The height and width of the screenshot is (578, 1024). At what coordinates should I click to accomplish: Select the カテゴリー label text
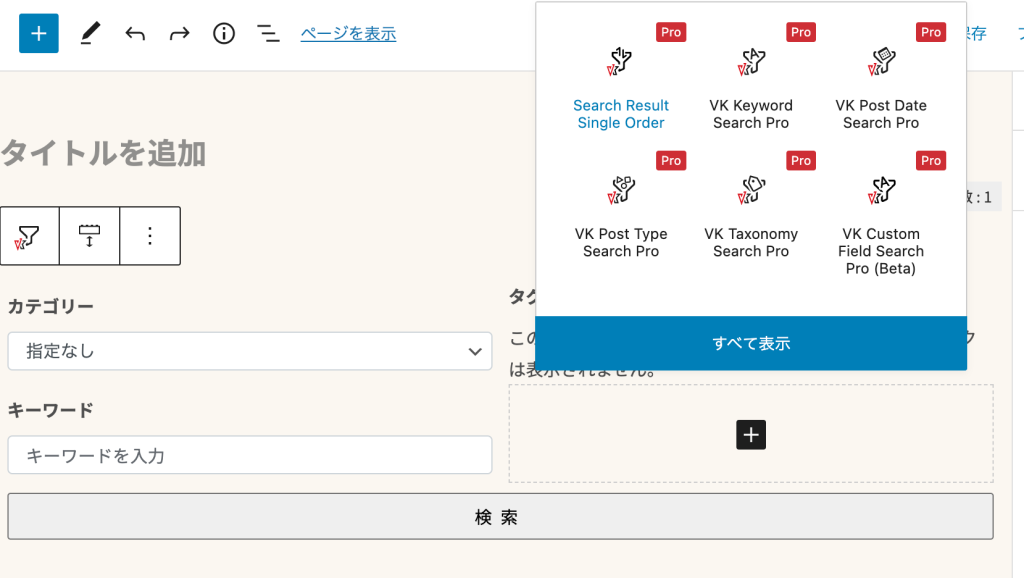pyautogui.click(x=50, y=306)
